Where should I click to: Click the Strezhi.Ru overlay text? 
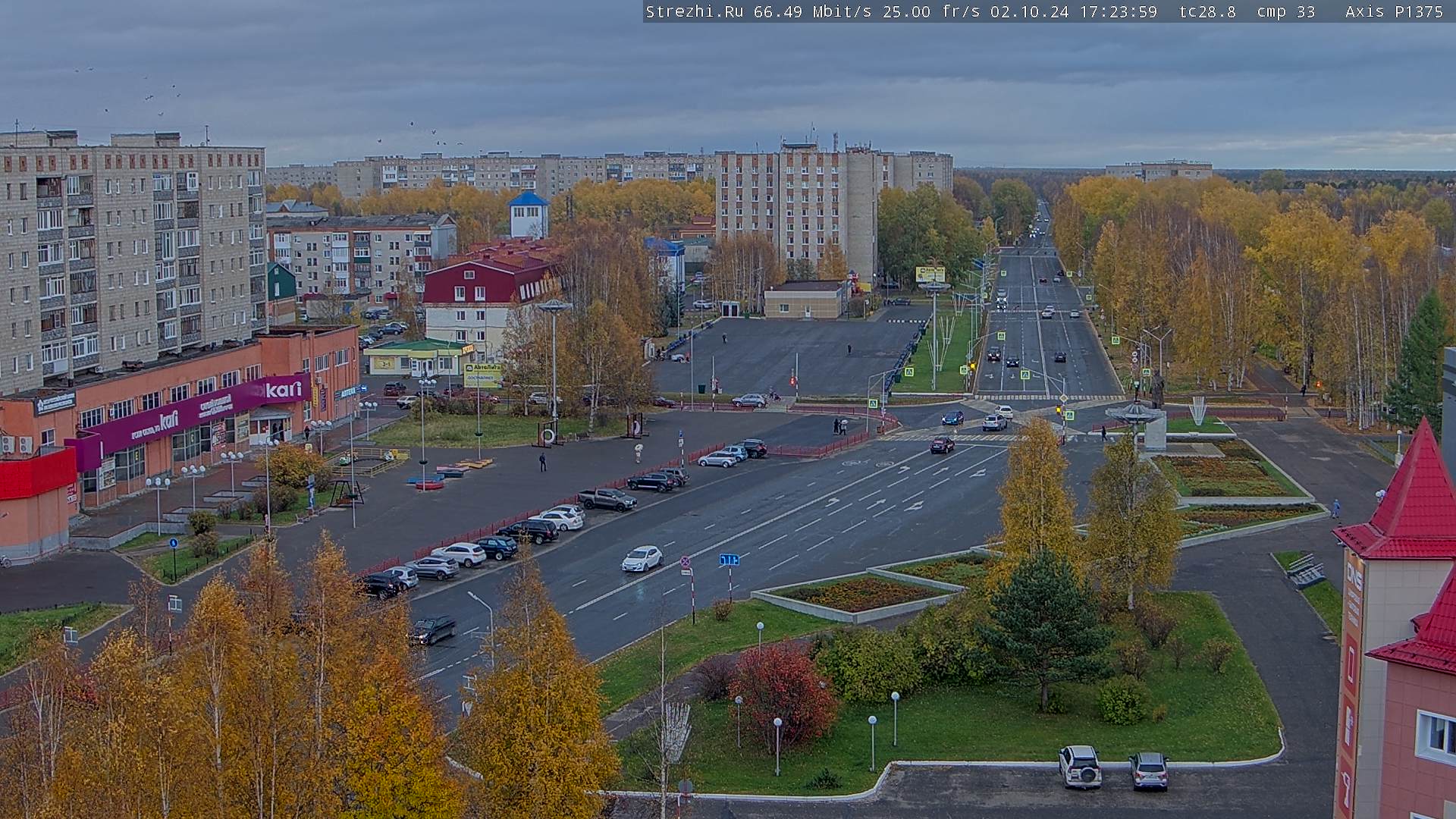coord(694,11)
